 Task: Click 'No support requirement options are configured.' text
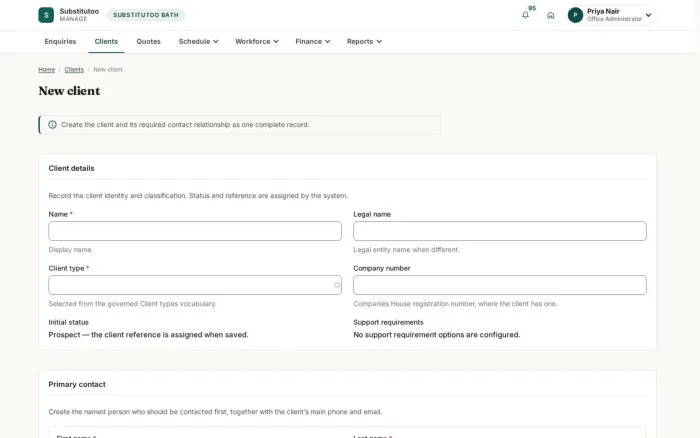click(437, 335)
